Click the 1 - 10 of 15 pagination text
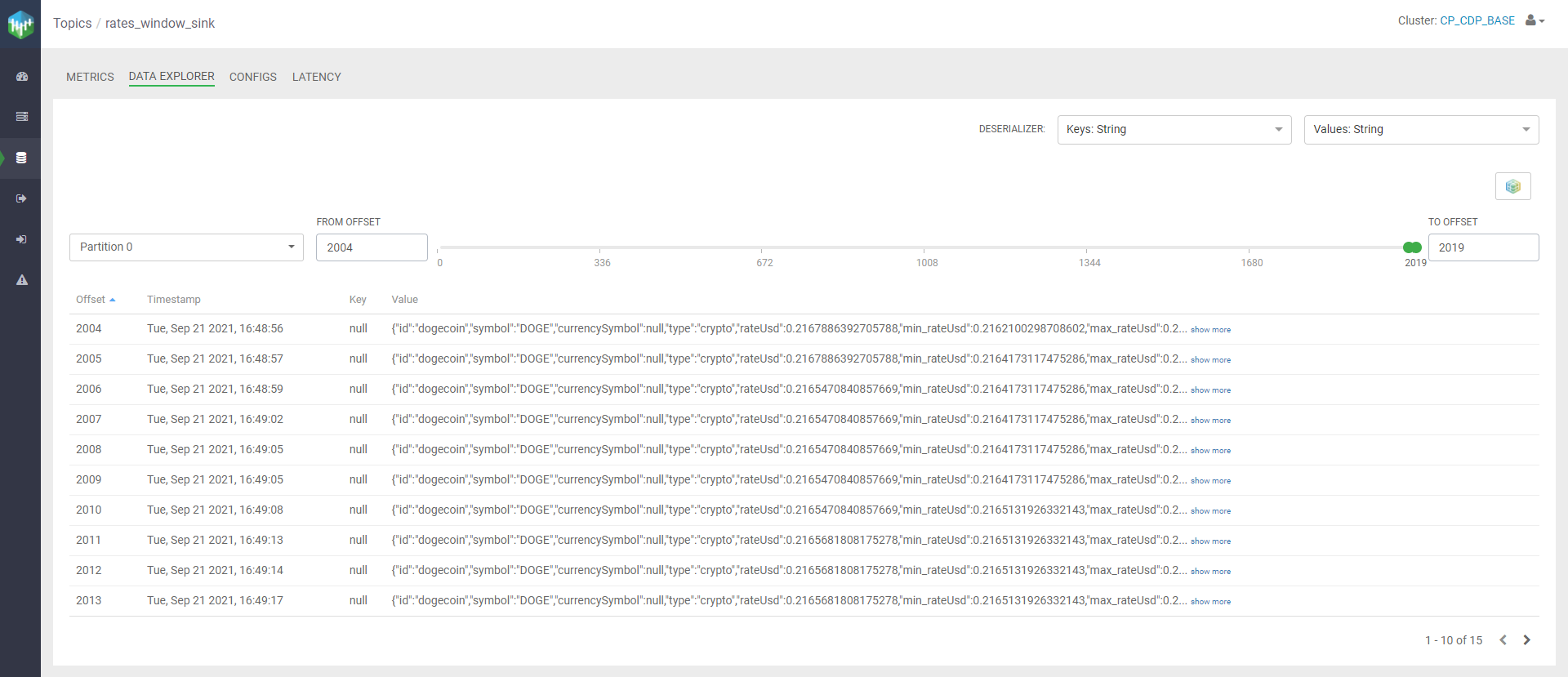Image resolution: width=1568 pixels, height=677 pixels. (x=1454, y=640)
